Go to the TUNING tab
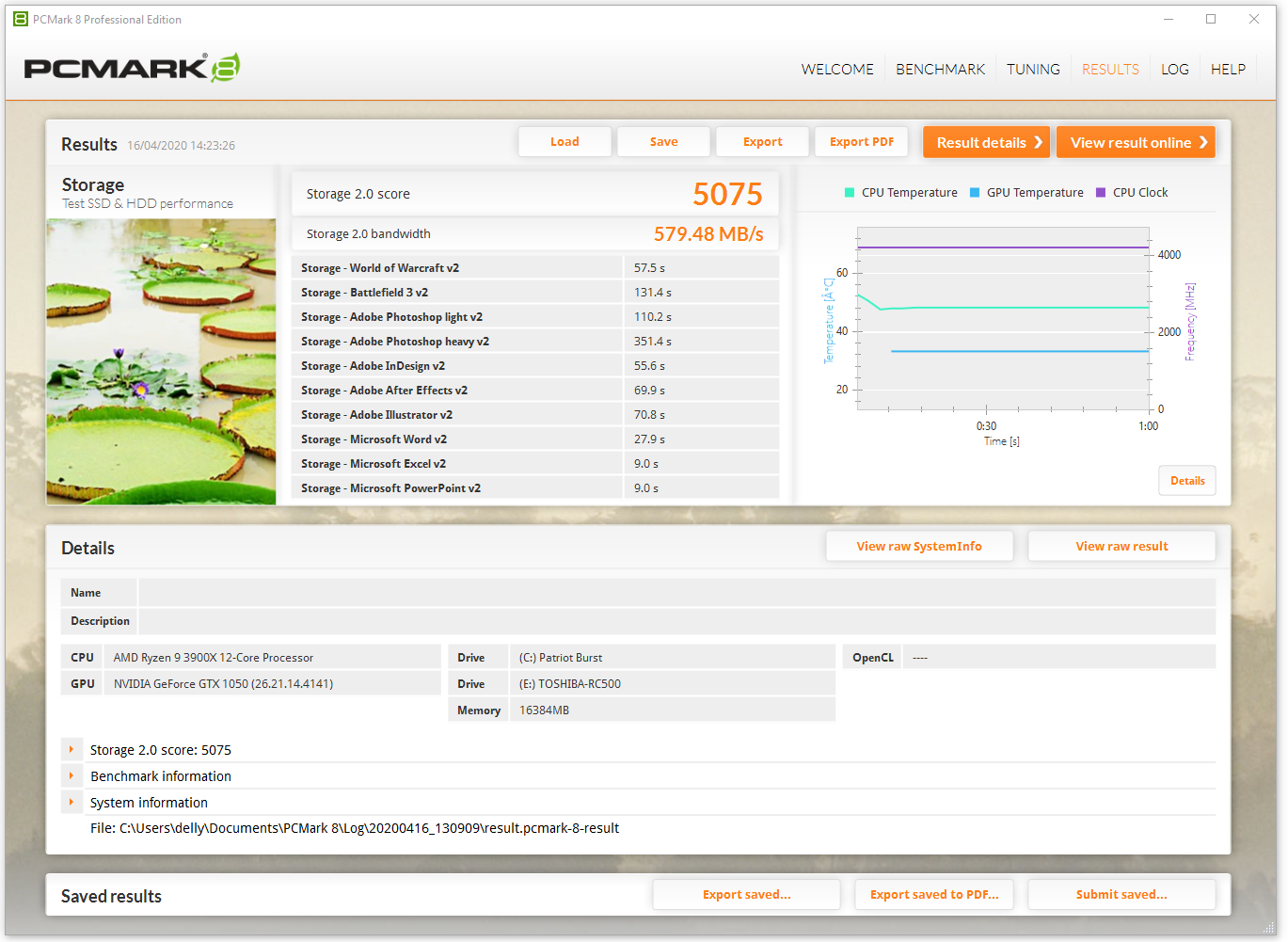This screenshot has height=942, width=1288. point(1033,70)
